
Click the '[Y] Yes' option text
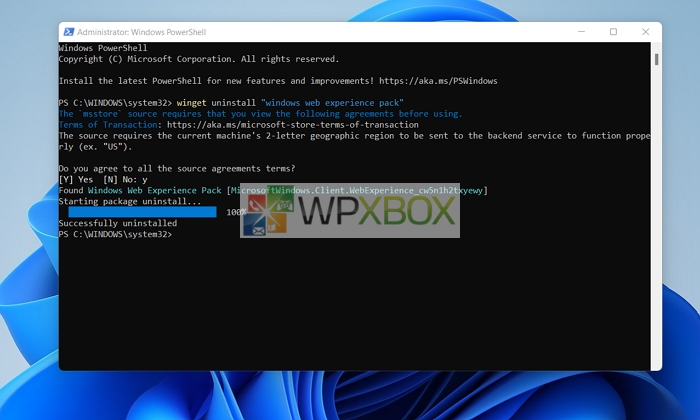[76, 179]
